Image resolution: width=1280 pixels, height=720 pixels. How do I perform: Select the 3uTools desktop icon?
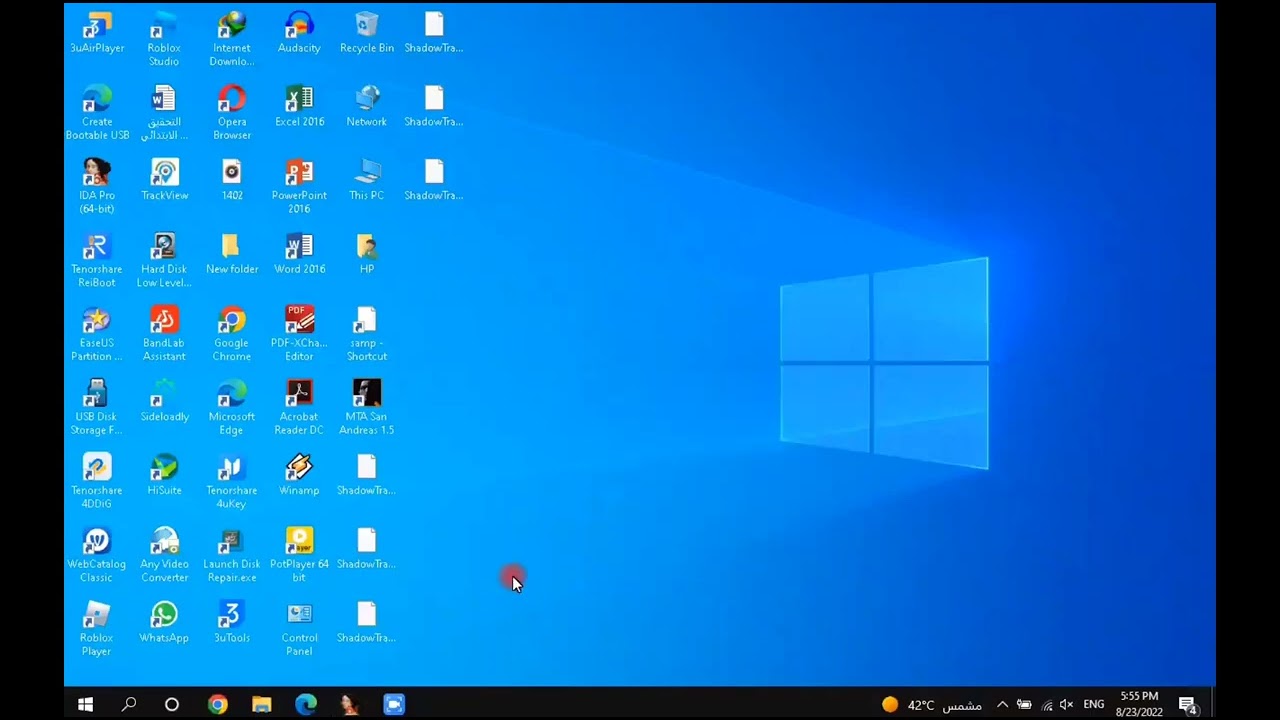232,624
